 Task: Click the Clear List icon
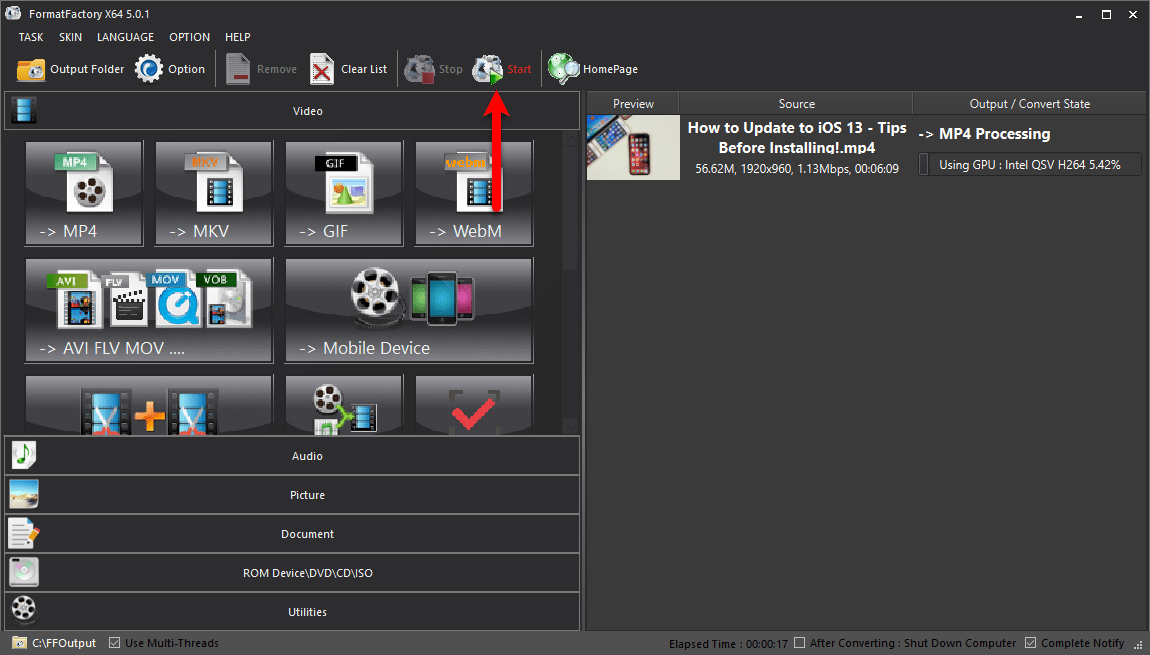322,69
